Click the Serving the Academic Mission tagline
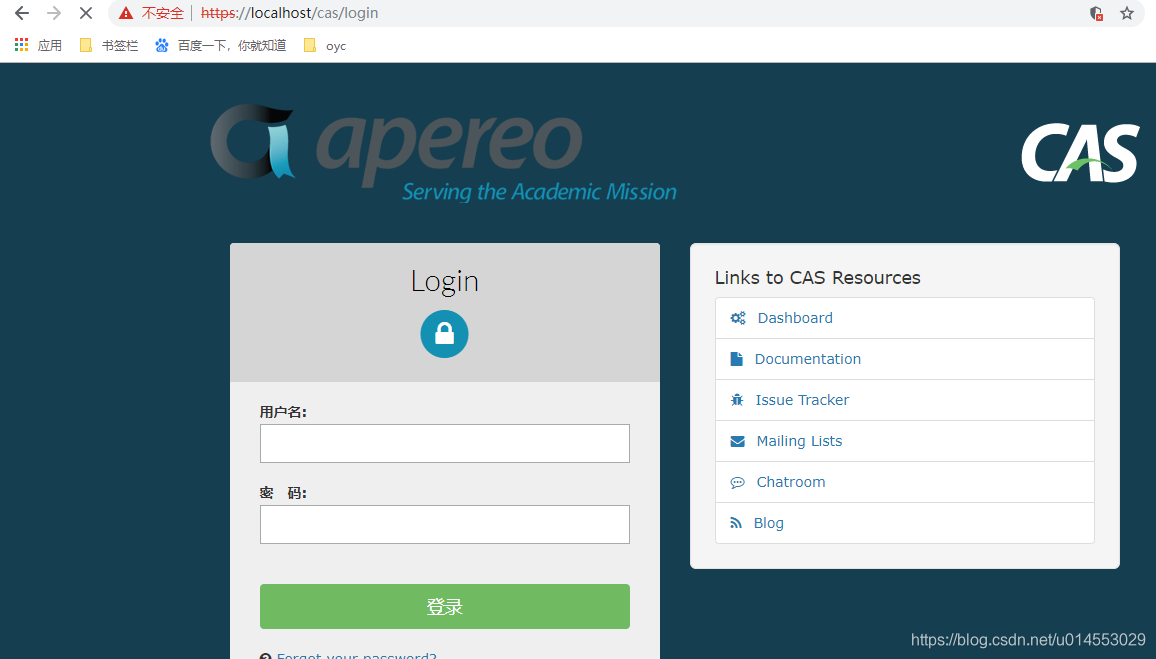The image size is (1156, 659). point(539,192)
